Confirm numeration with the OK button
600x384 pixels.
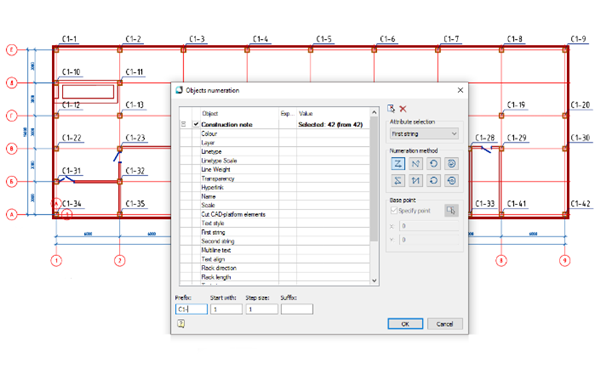[x=405, y=324]
